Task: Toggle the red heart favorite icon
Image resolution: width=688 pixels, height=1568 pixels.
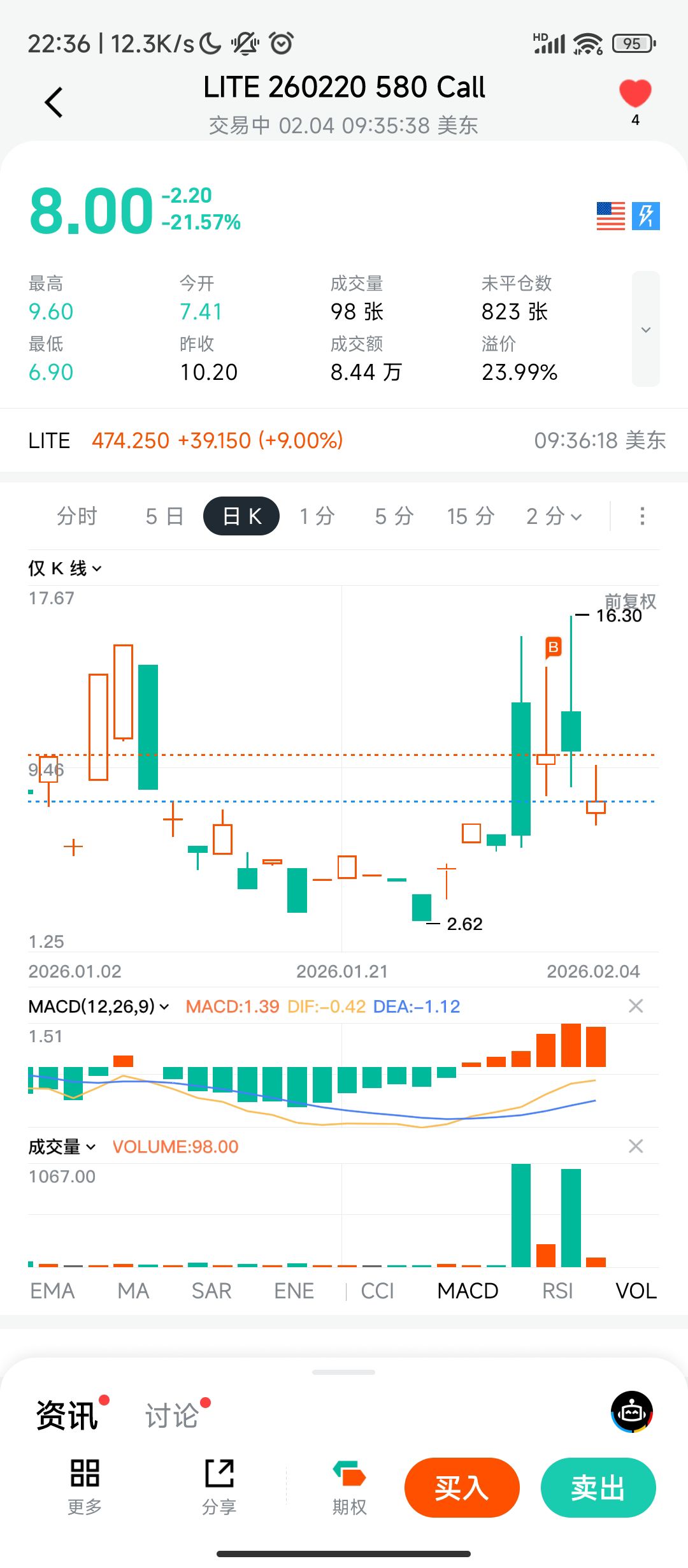Action: (635, 94)
